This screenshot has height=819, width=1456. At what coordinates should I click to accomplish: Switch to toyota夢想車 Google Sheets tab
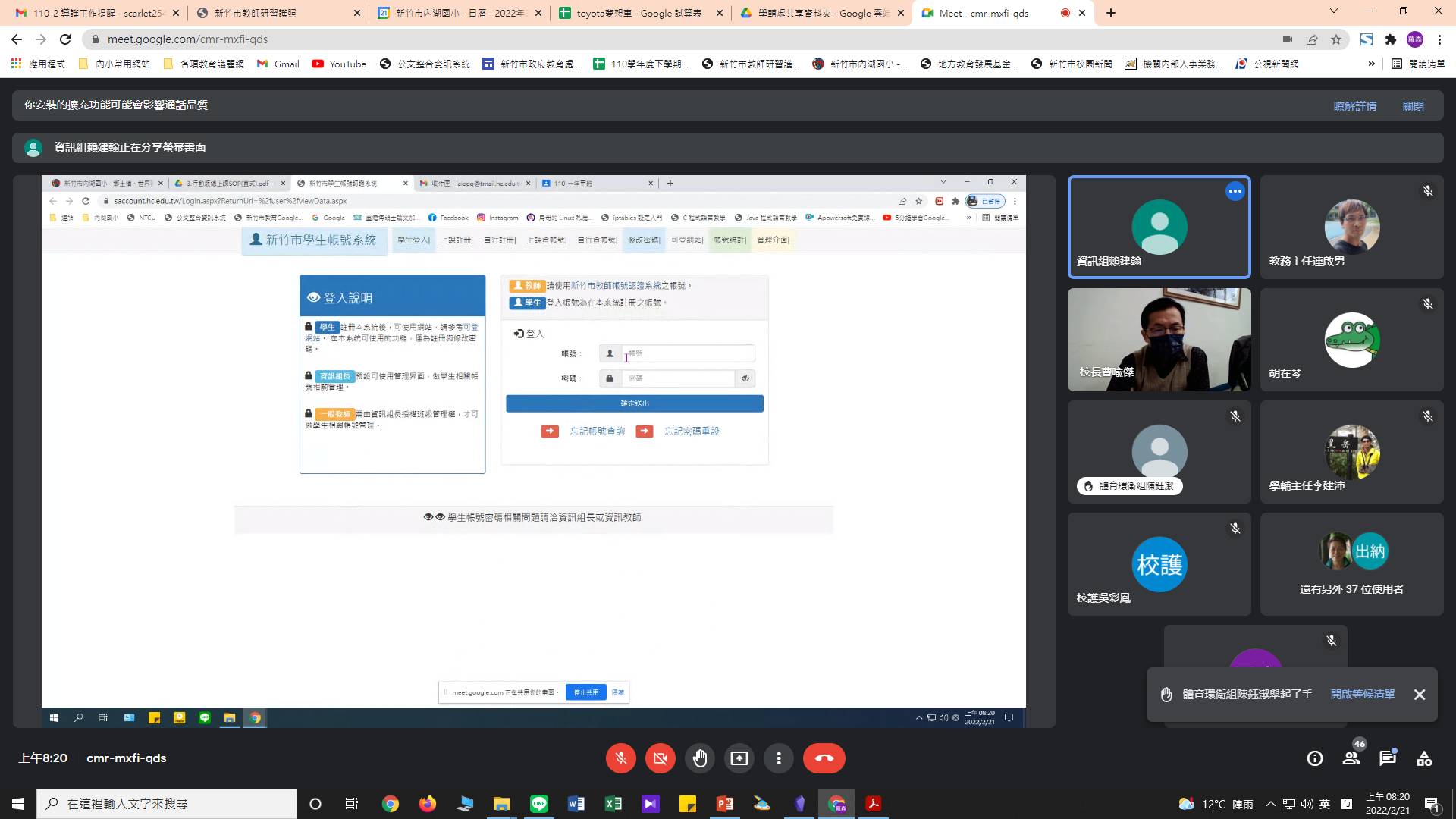tap(639, 13)
